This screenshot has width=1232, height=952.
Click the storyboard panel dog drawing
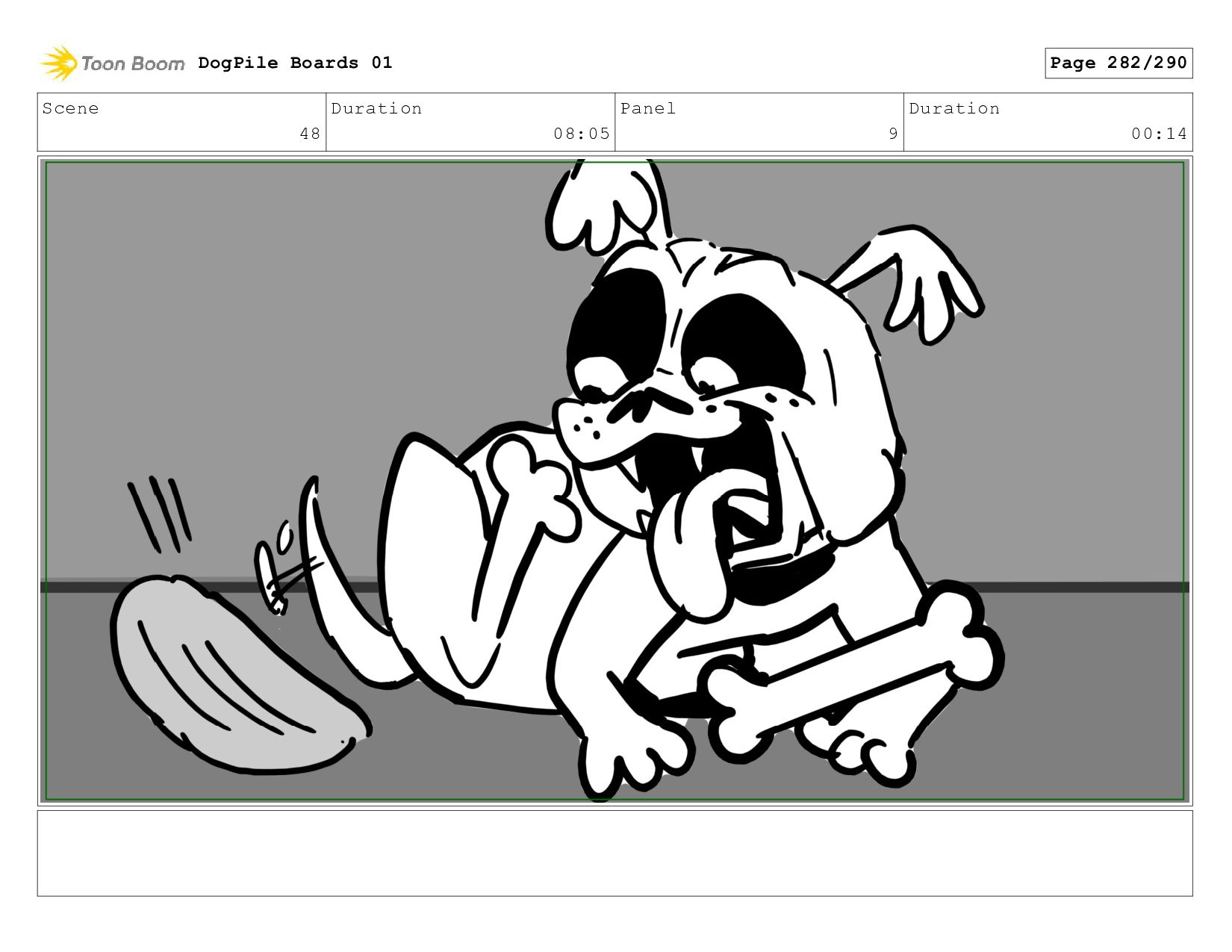[615, 481]
